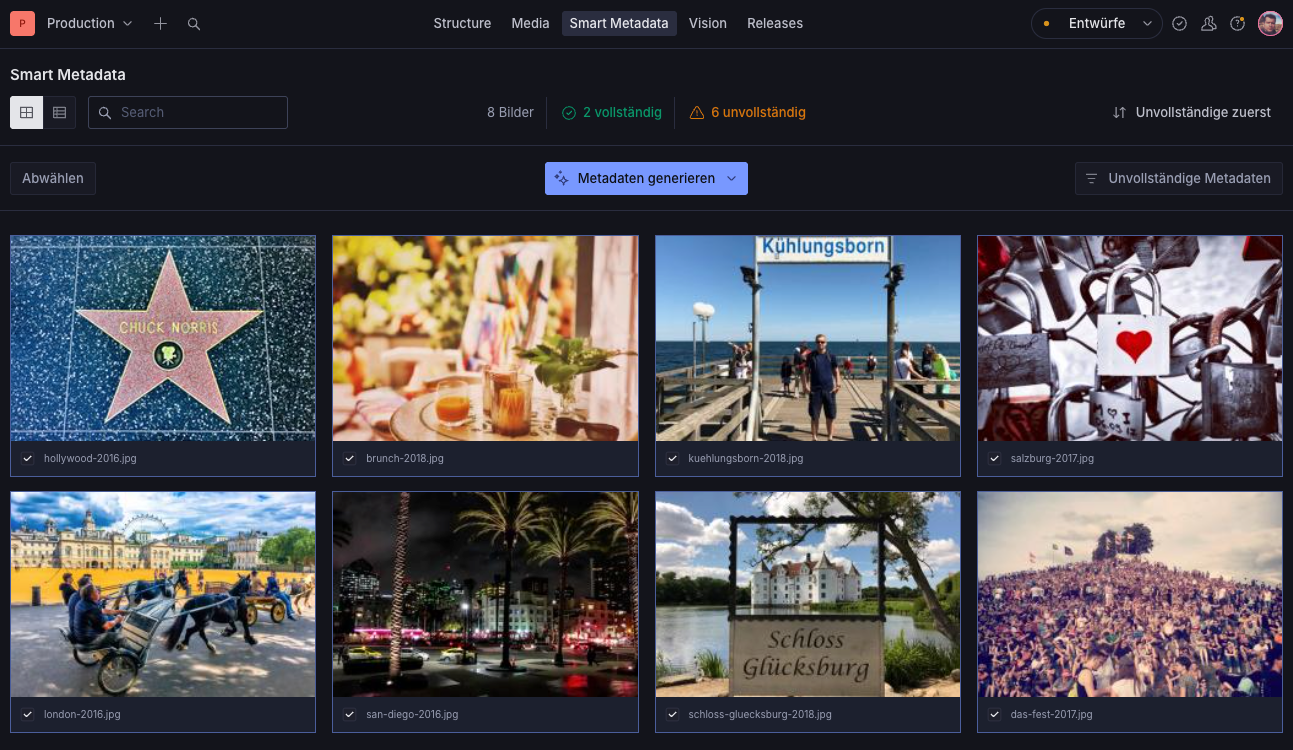Open the Schloss Glücksburg thumbnail
This screenshot has width=1293, height=750.
click(808, 594)
